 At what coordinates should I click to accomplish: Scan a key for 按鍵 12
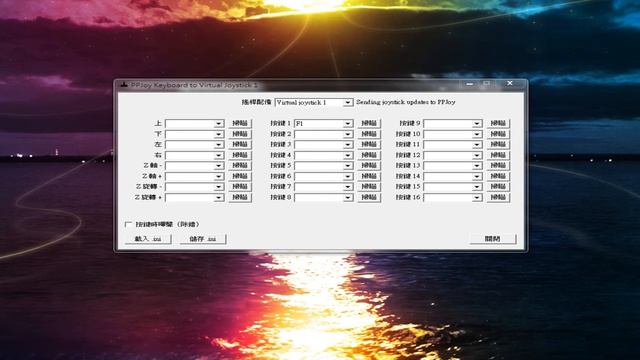coord(498,155)
